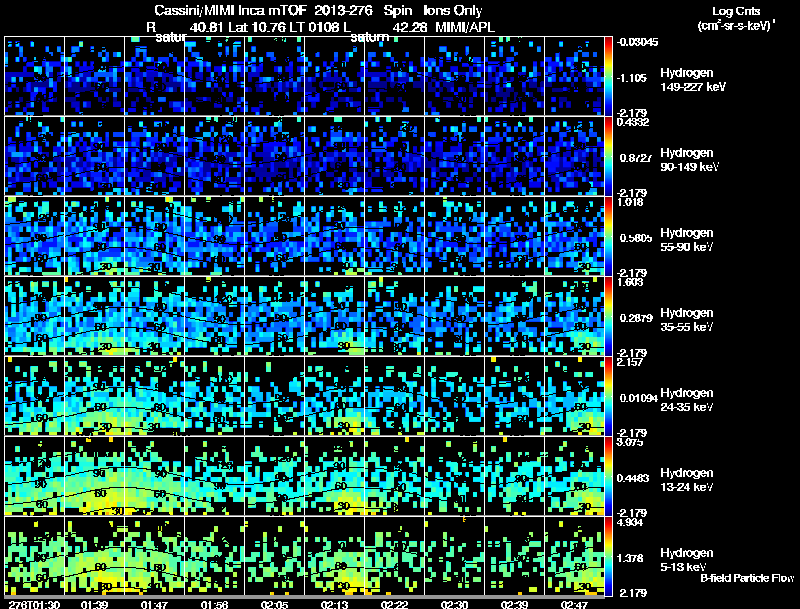Pick the color bar beside 35-55 keV row
The width and height of the screenshot is (800, 609).
pos(608,316)
